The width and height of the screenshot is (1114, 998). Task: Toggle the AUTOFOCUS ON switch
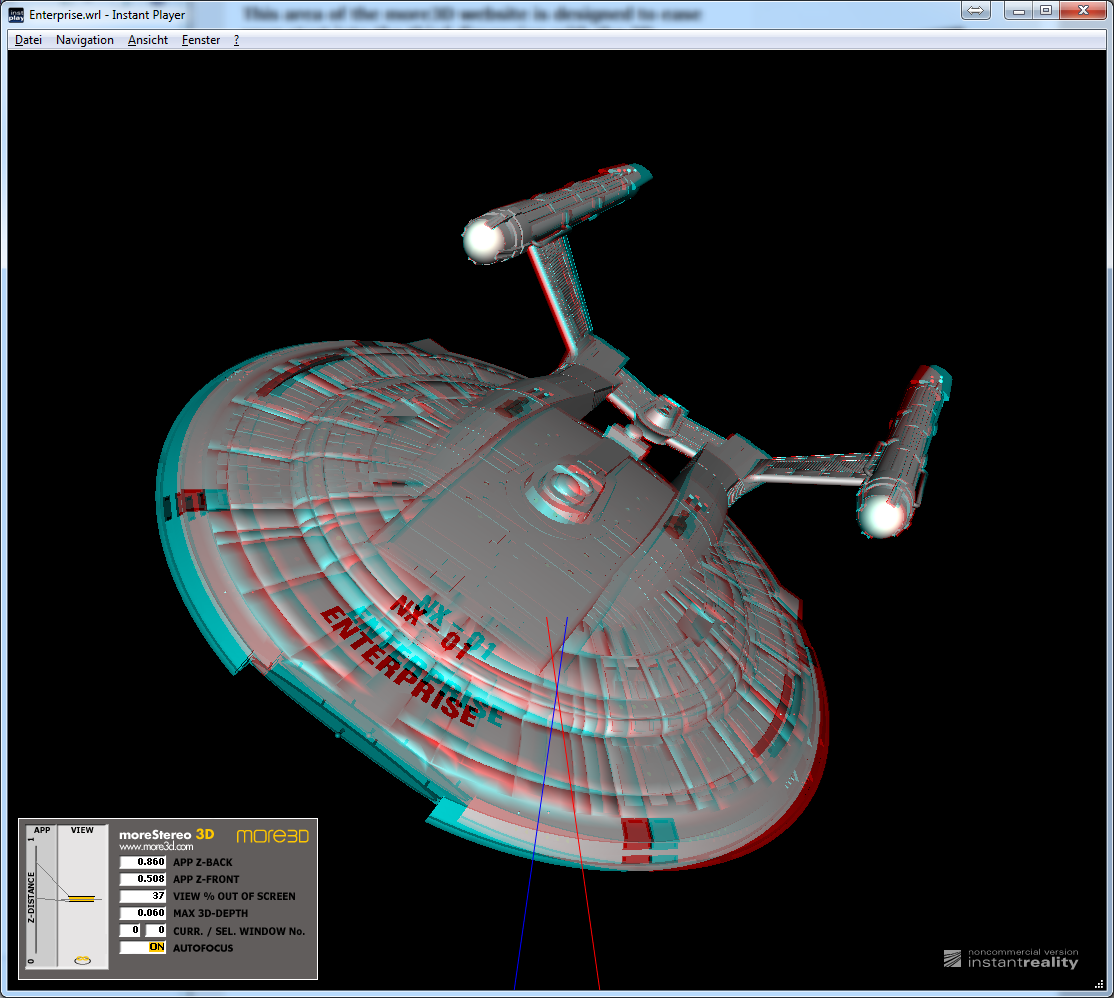pyautogui.click(x=143, y=948)
